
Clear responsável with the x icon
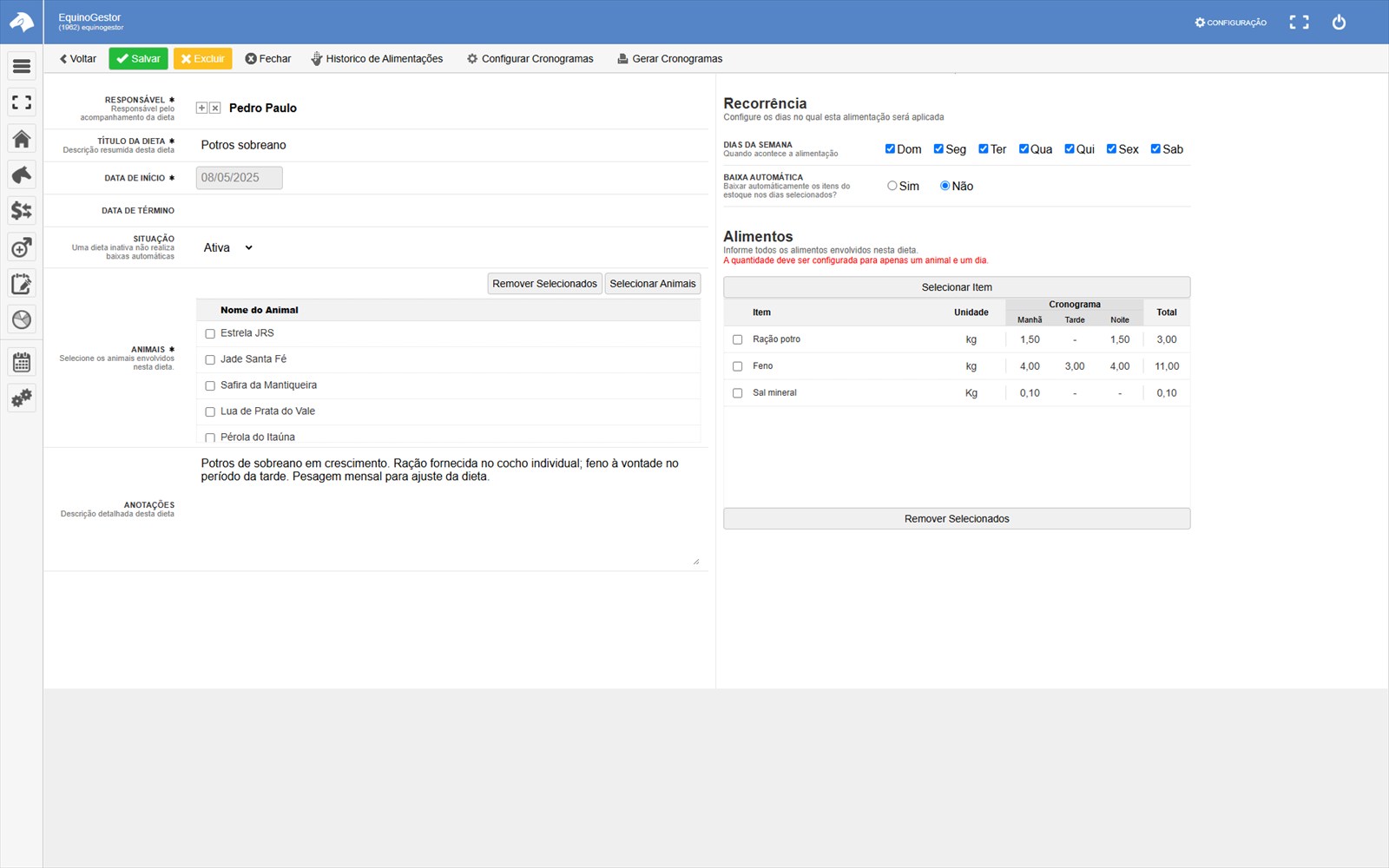pyautogui.click(x=215, y=108)
